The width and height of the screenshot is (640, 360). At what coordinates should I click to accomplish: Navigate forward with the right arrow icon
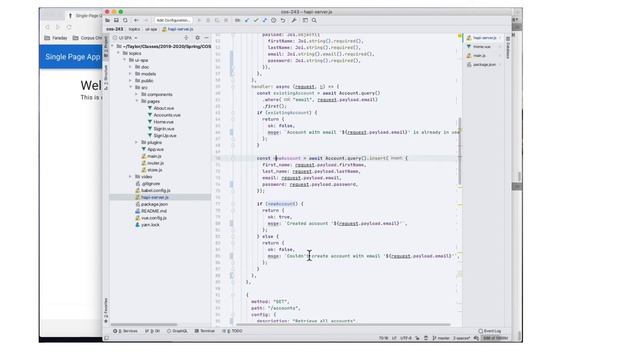(146, 20)
